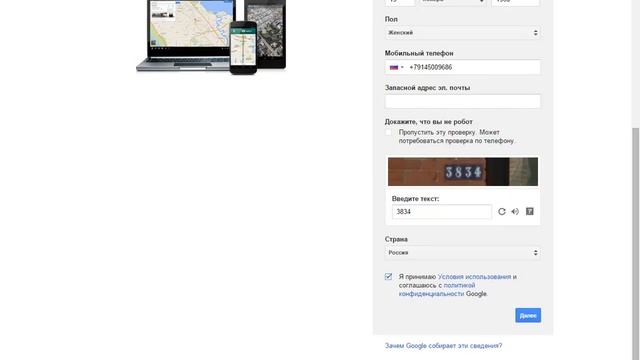Viewport: 640px width, 360px height.
Task: Open captcha help question mark icon
Action: 529,211
